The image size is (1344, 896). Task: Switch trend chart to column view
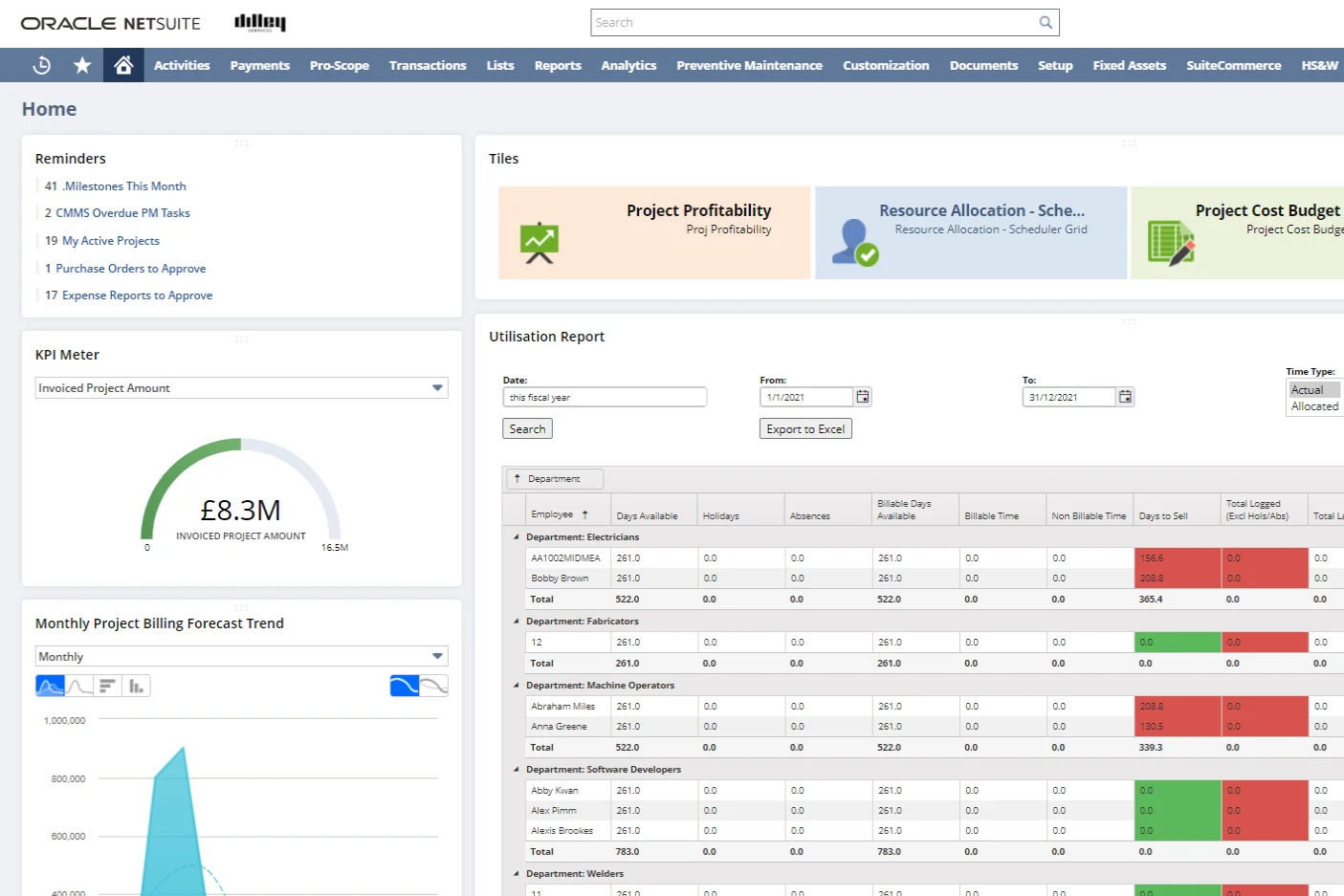[x=136, y=686]
